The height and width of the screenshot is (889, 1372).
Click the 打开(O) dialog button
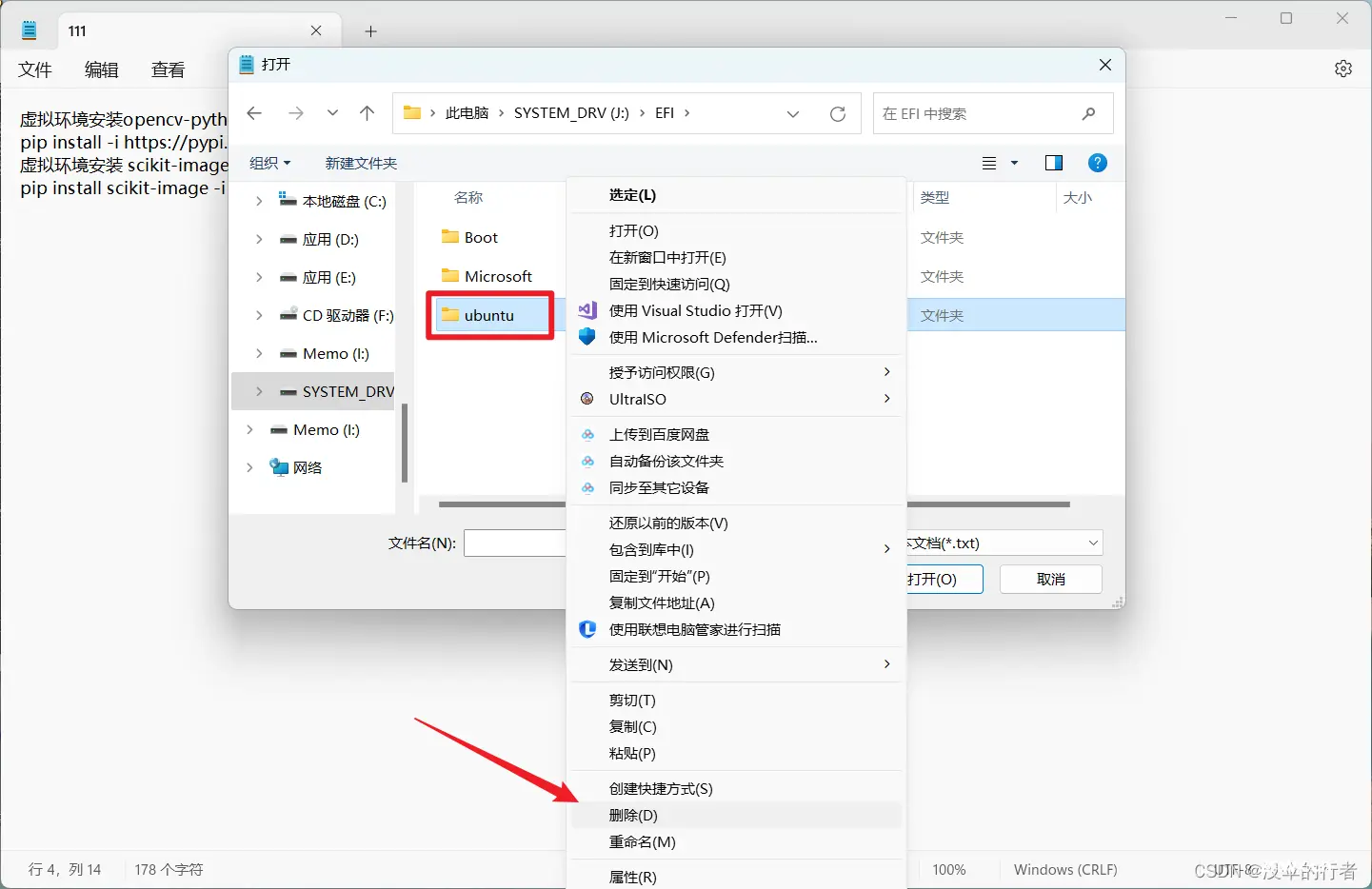(944, 580)
